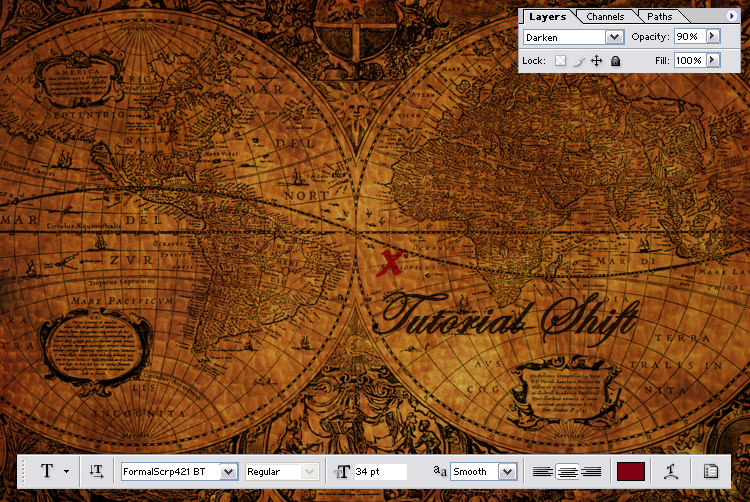This screenshot has width=750, height=502.
Task: Toggle lock transparent pixels
Action: (x=561, y=61)
